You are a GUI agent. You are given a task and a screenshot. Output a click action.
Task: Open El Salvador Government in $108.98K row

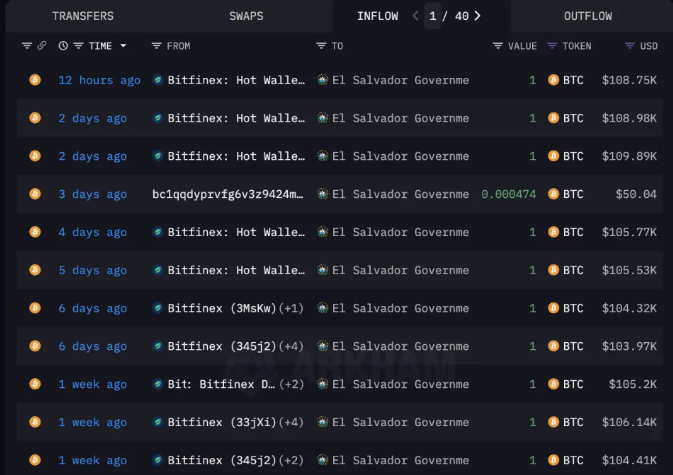(x=400, y=118)
